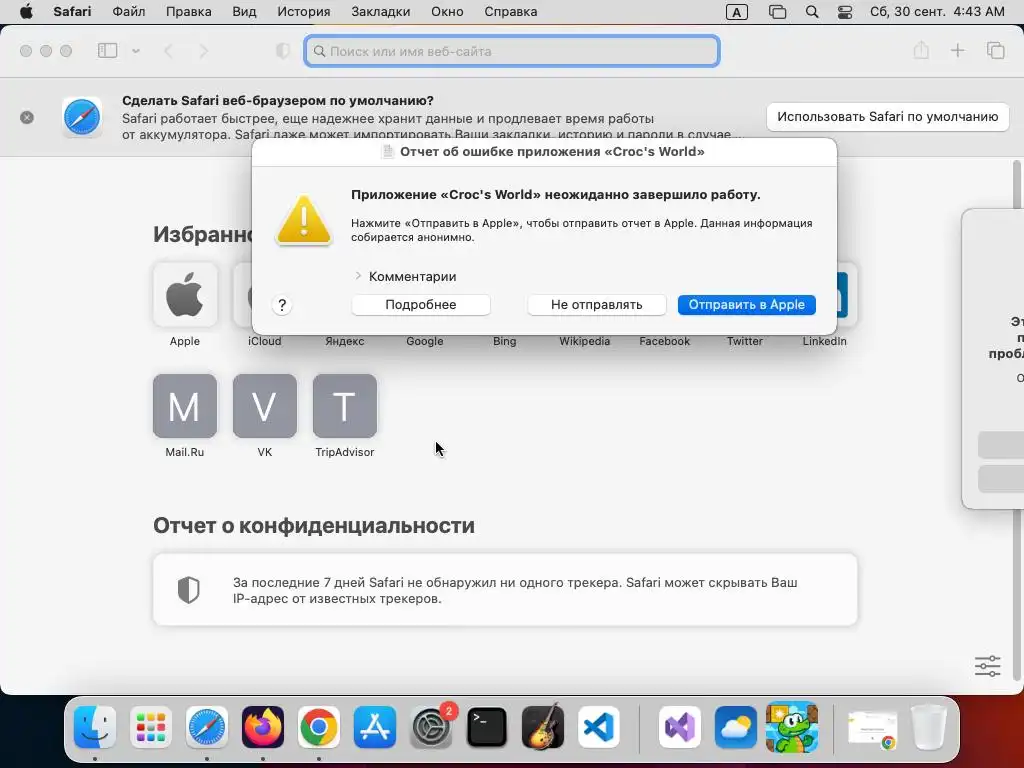Focus the search or website address field
Screen dimensions: 1024x768
512,51
